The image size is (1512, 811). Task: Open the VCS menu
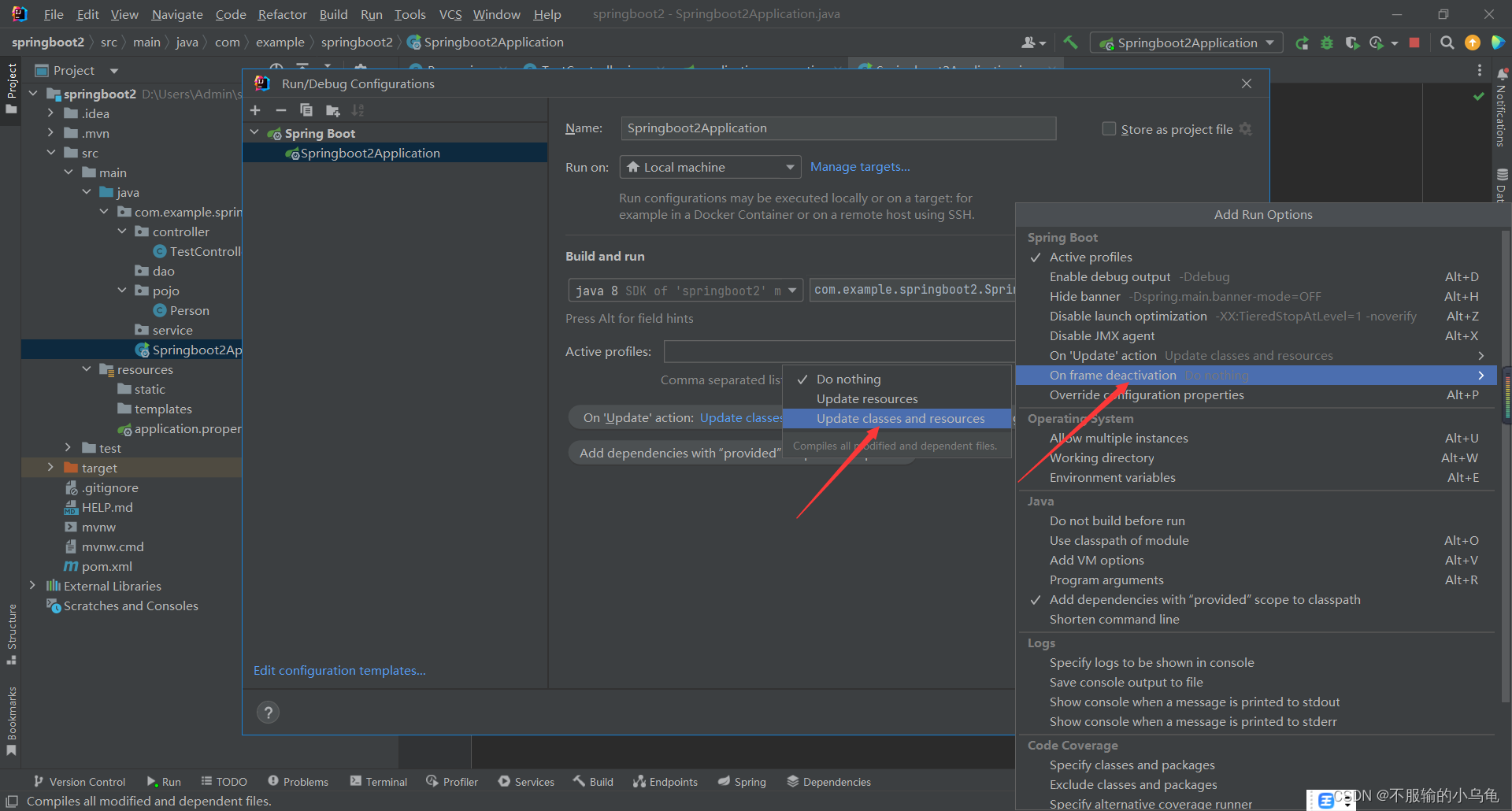(450, 14)
